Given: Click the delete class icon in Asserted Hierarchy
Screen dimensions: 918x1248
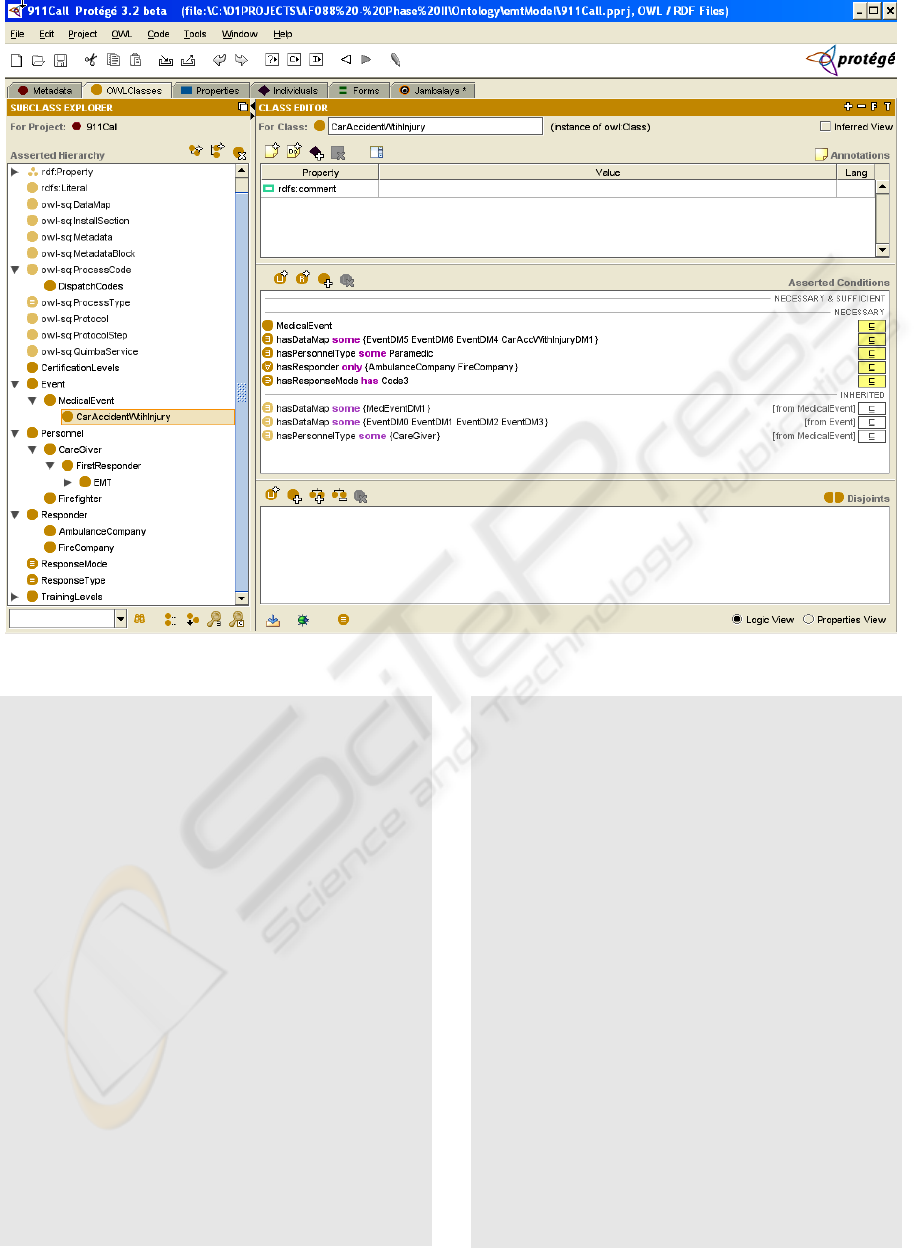Looking at the screenshot, I should [239, 153].
